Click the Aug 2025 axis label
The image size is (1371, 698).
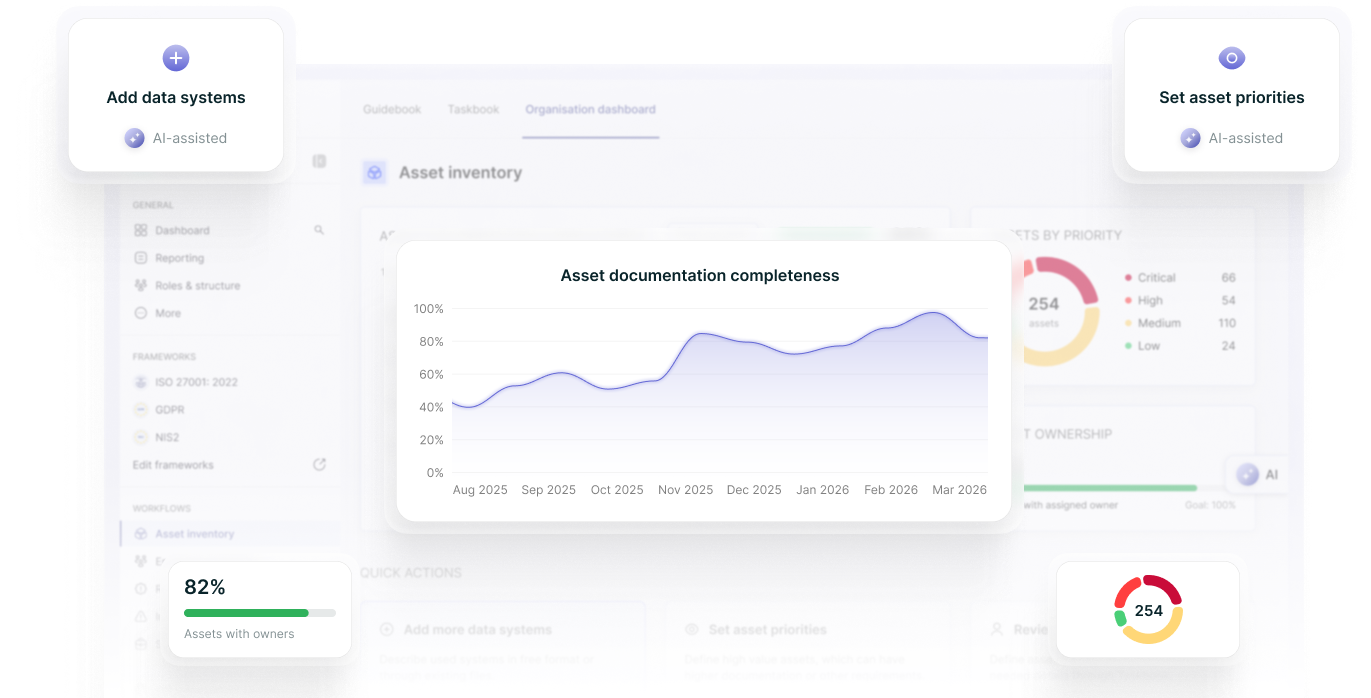480,490
